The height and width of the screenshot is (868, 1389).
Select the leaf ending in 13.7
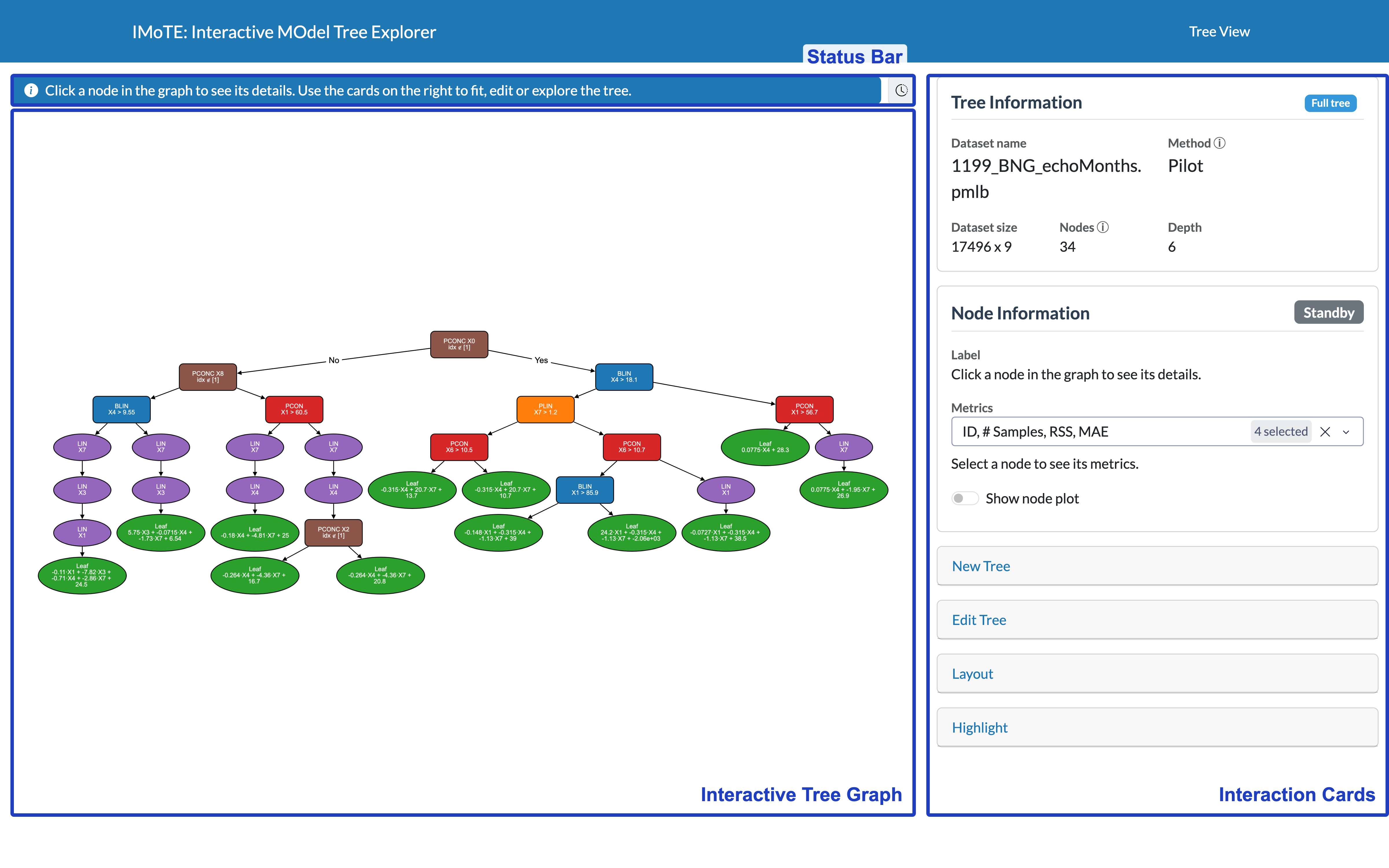(x=412, y=490)
